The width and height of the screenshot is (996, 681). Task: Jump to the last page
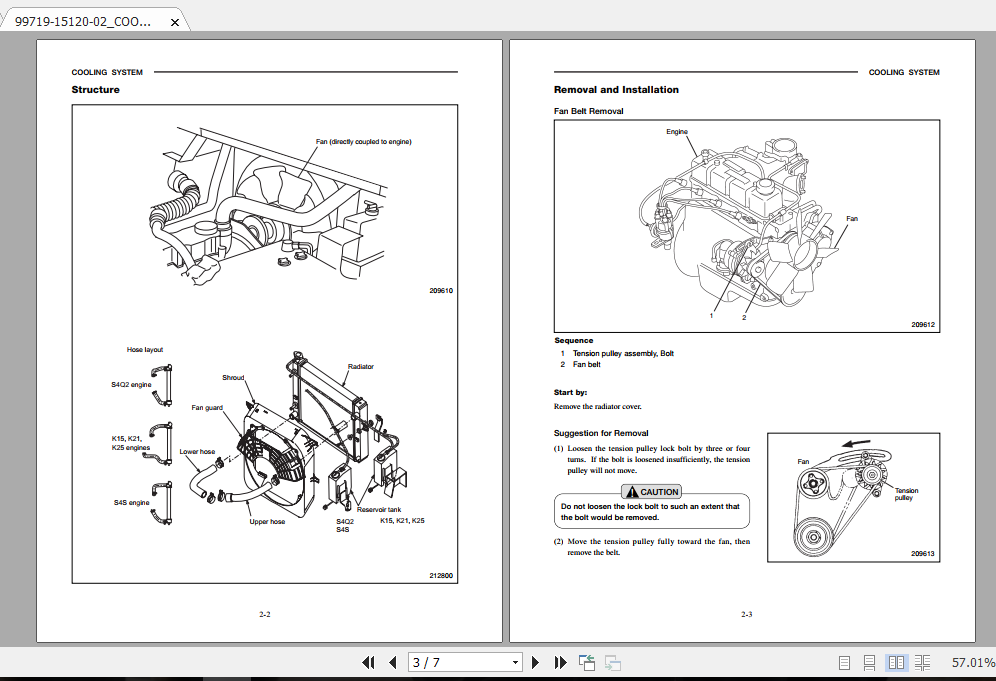coord(561,662)
